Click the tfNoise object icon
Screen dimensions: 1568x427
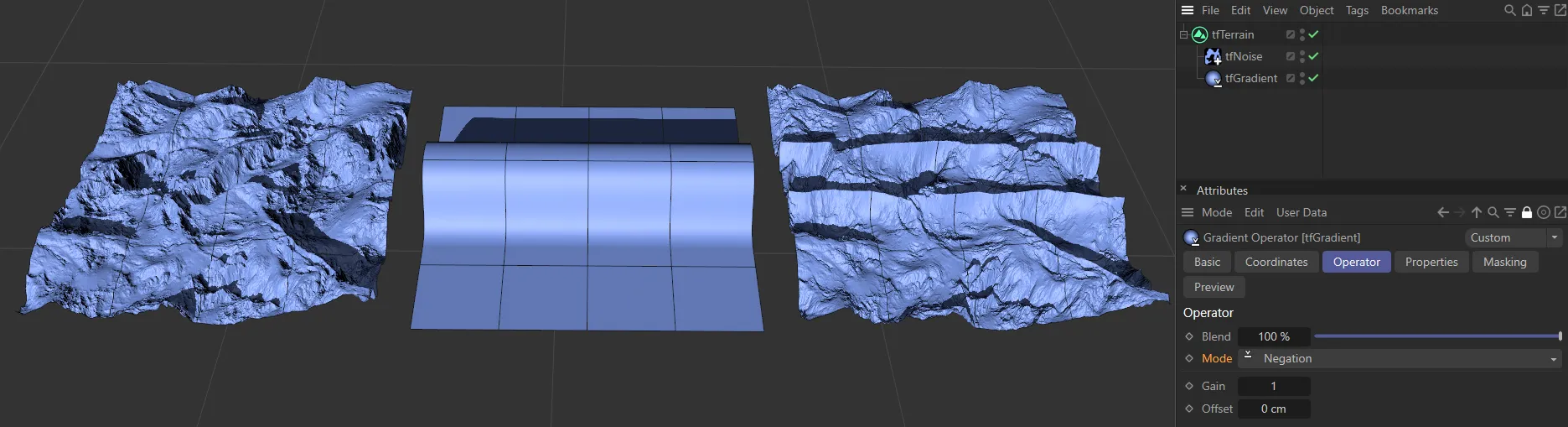point(1213,56)
